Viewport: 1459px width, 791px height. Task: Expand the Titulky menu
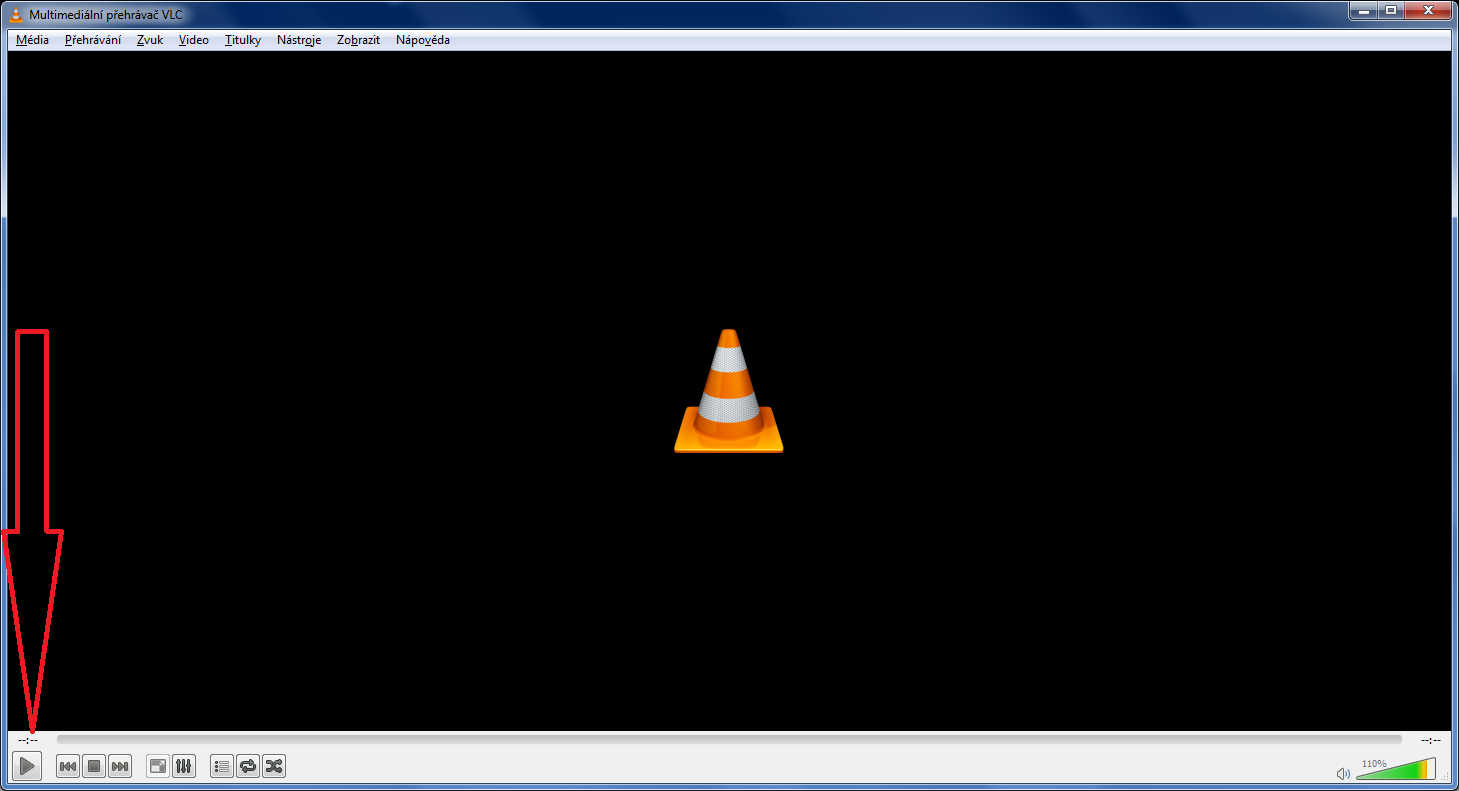click(x=243, y=40)
